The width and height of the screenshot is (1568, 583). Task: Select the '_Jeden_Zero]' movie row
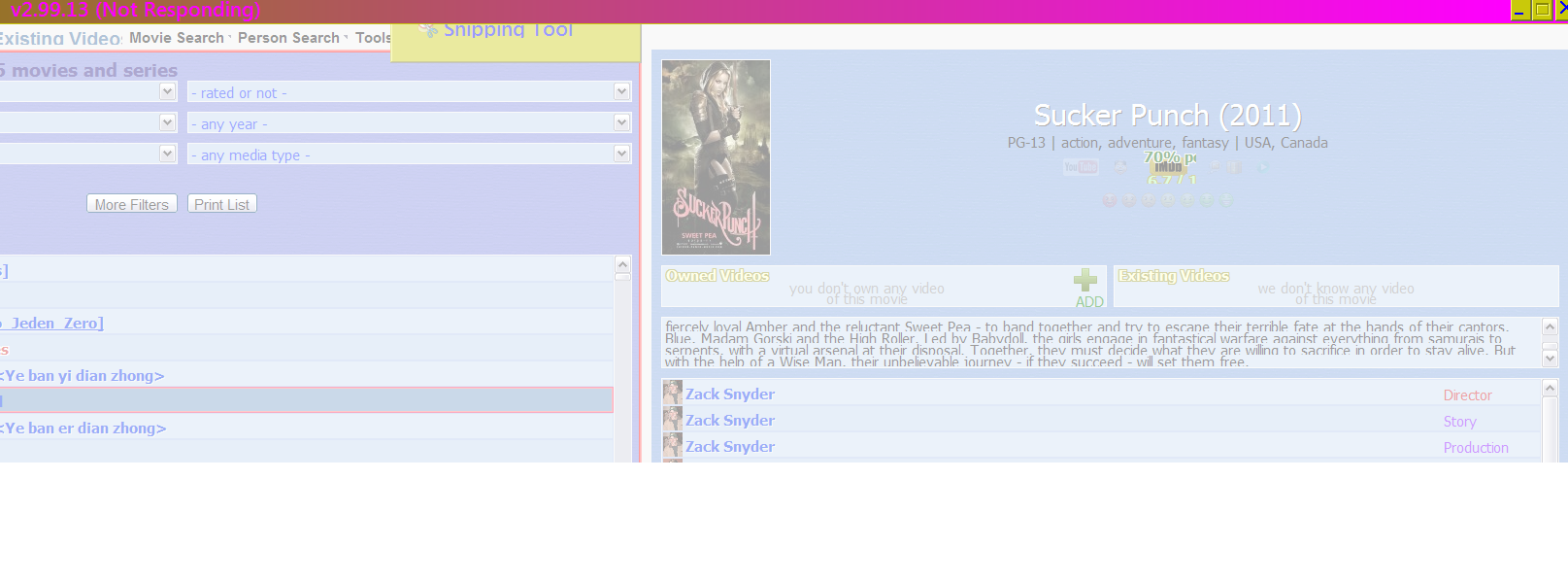coord(306,323)
